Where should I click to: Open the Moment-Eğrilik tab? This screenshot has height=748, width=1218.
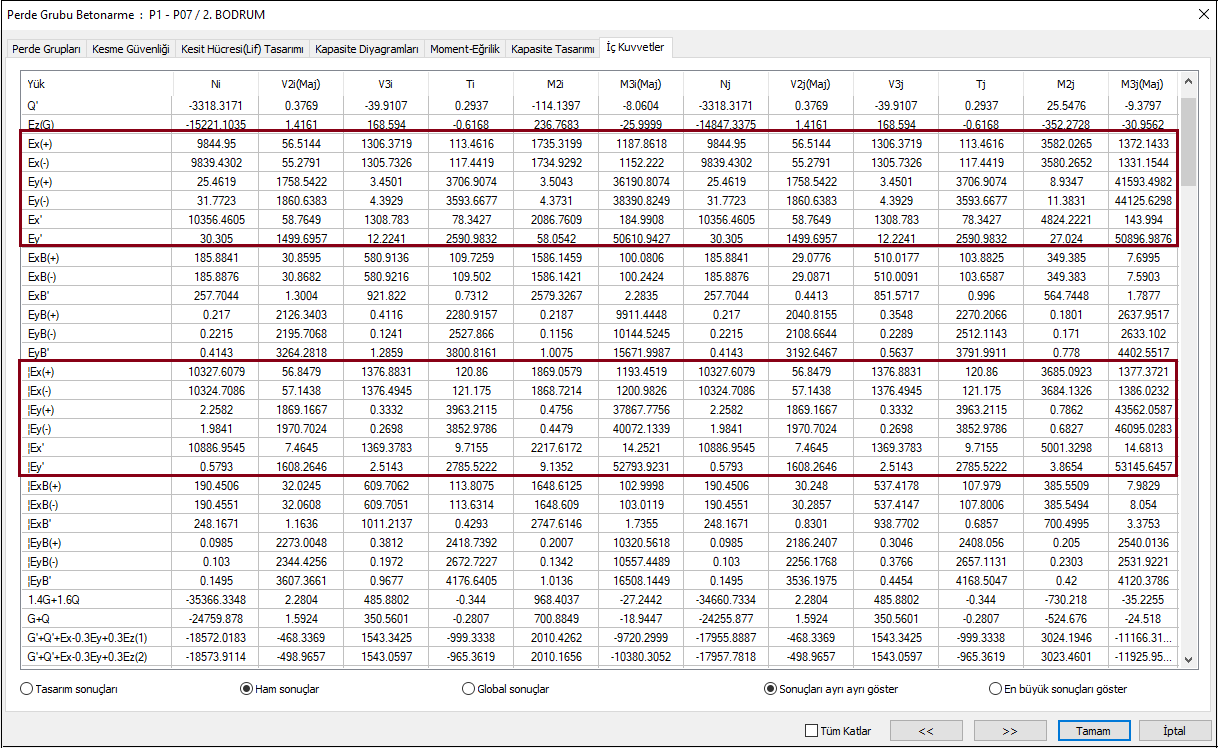coord(466,48)
